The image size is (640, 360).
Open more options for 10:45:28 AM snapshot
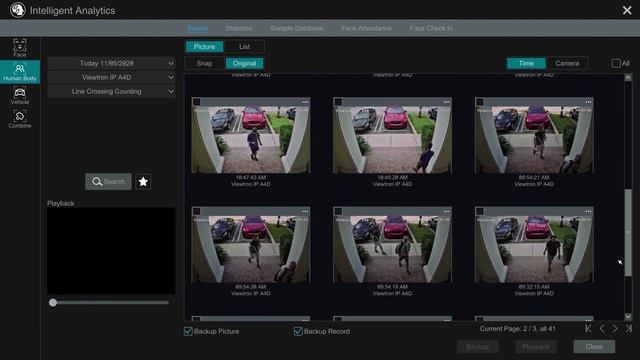447,102
